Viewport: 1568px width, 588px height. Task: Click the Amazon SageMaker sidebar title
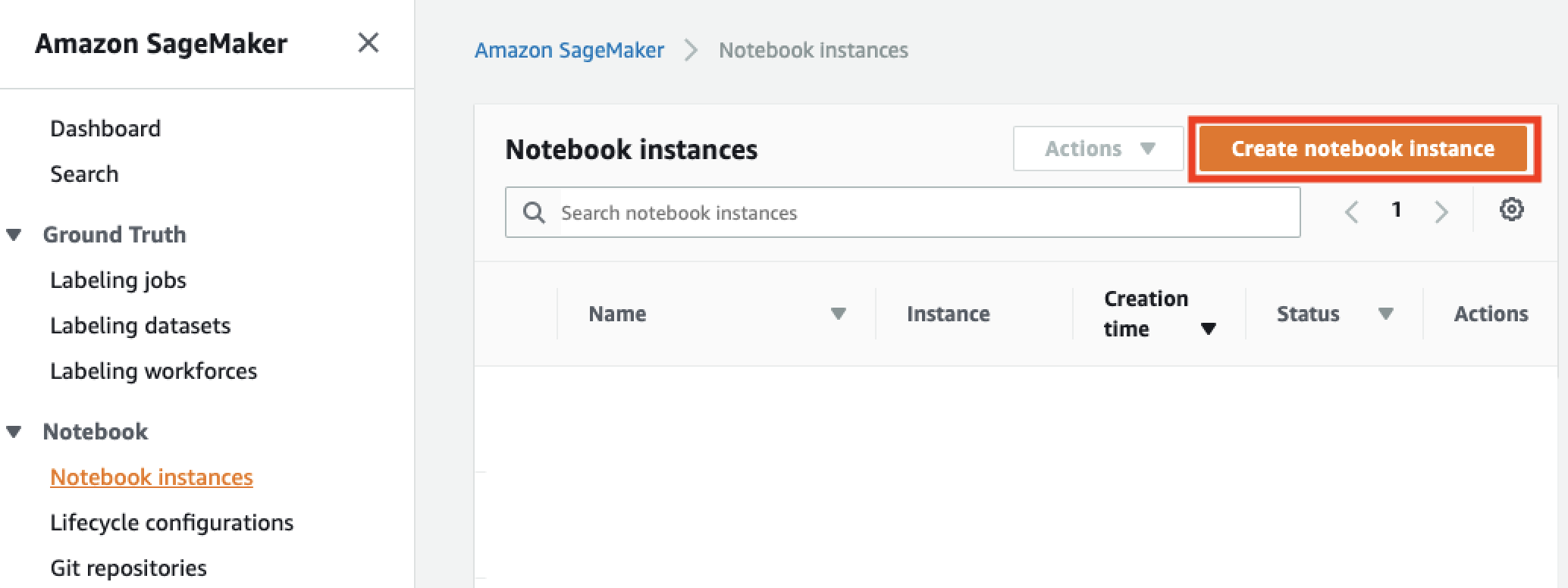pyautogui.click(x=162, y=43)
